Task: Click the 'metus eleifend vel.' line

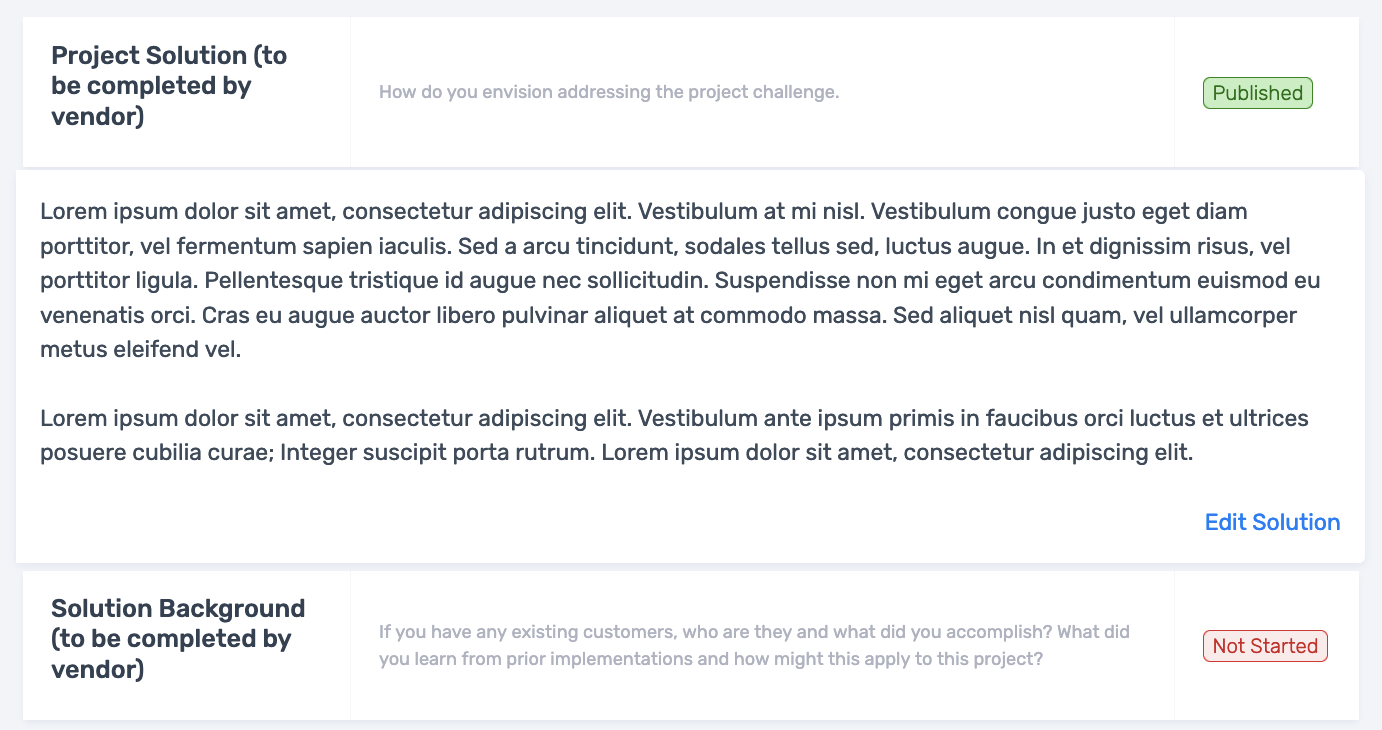Action: click(x=140, y=350)
